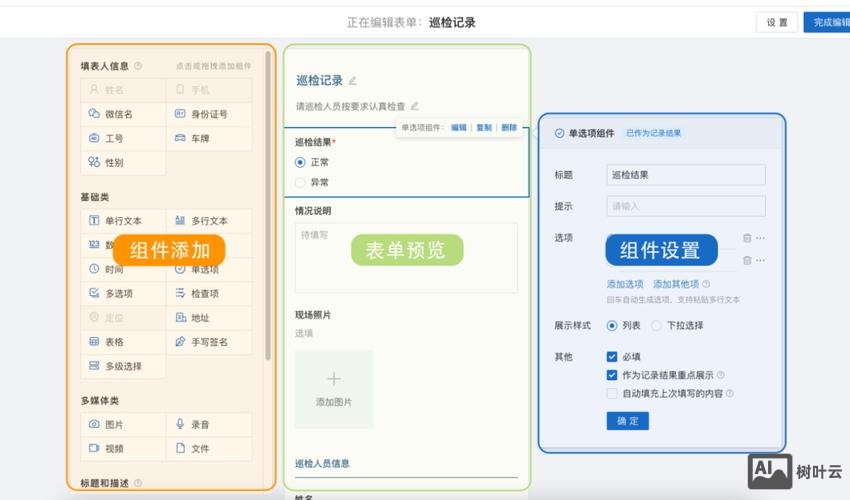Click 复制 in the component toolbar
This screenshot has height=500, width=850.
tap(484, 127)
